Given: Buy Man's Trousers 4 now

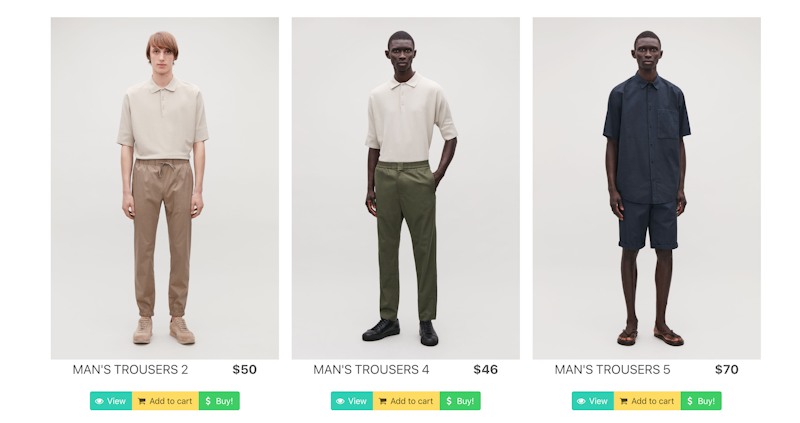Looking at the screenshot, I should (460, 401).
